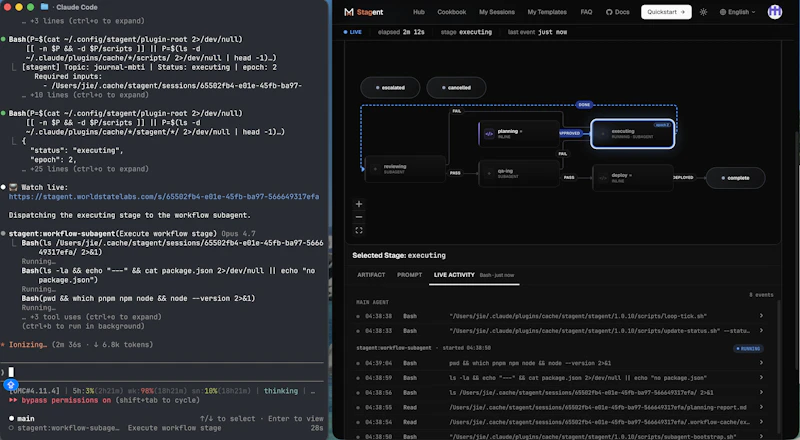Click the MAIN AGENT section header
Screen dimensions: 800x440
[372, 302]
